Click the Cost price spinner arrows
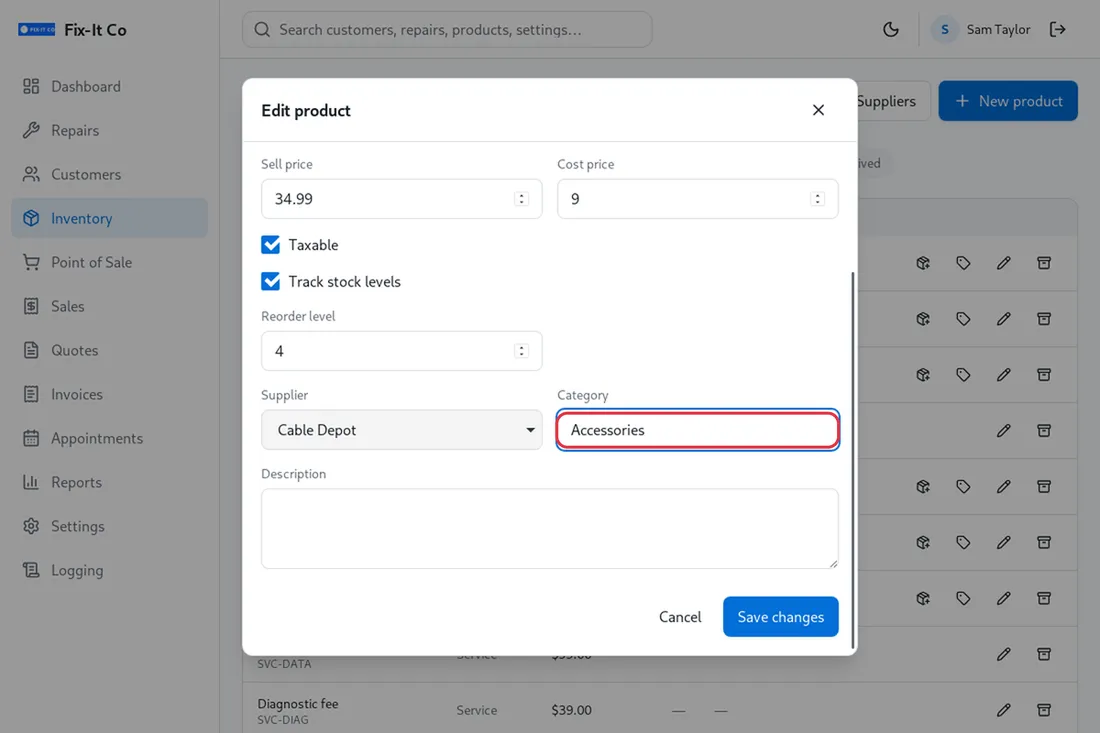Image resolution: width=1100 pixels, height=733 pixels. [817, 199]
